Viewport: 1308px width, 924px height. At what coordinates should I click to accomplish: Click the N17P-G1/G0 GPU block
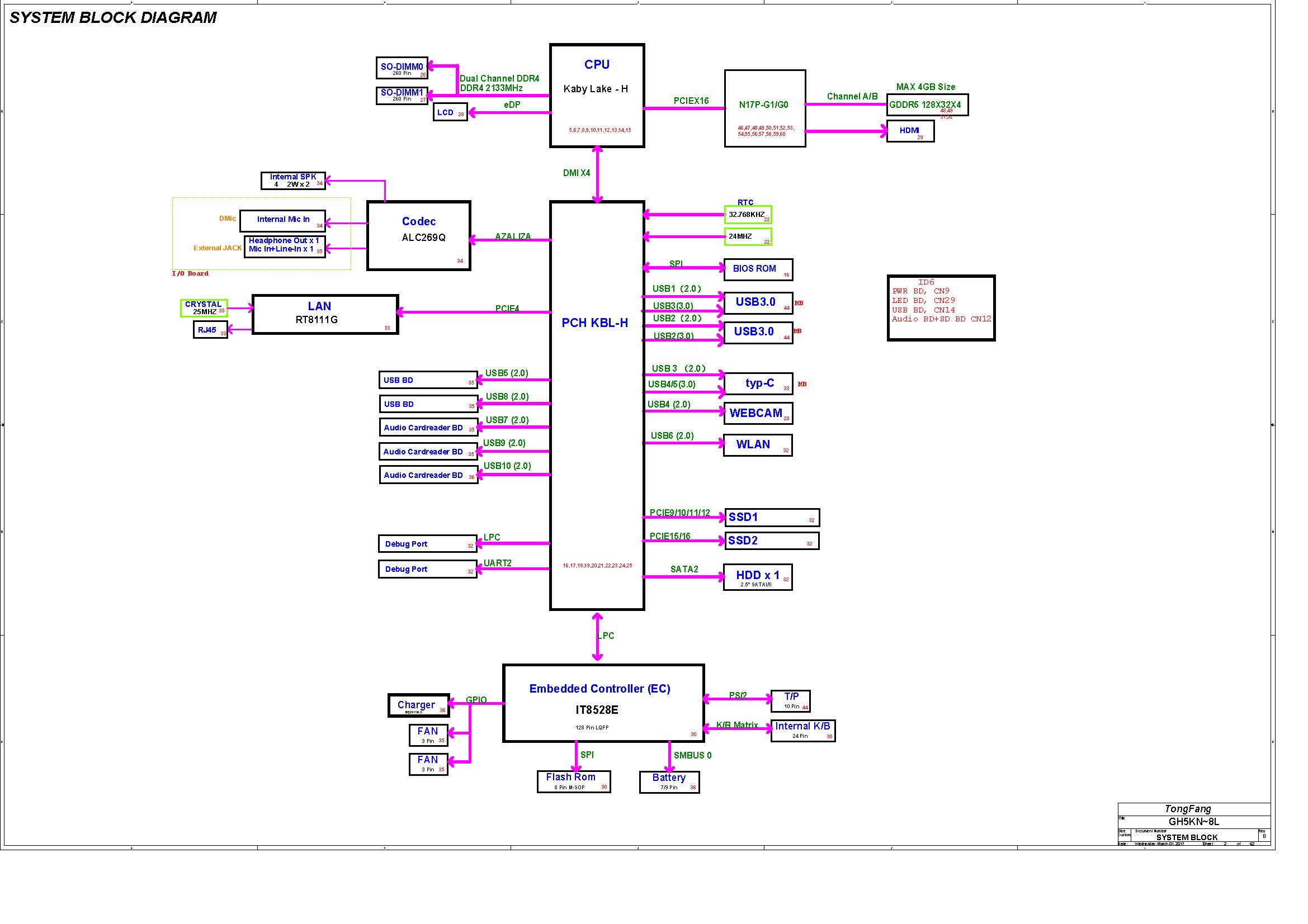point(764,108)
